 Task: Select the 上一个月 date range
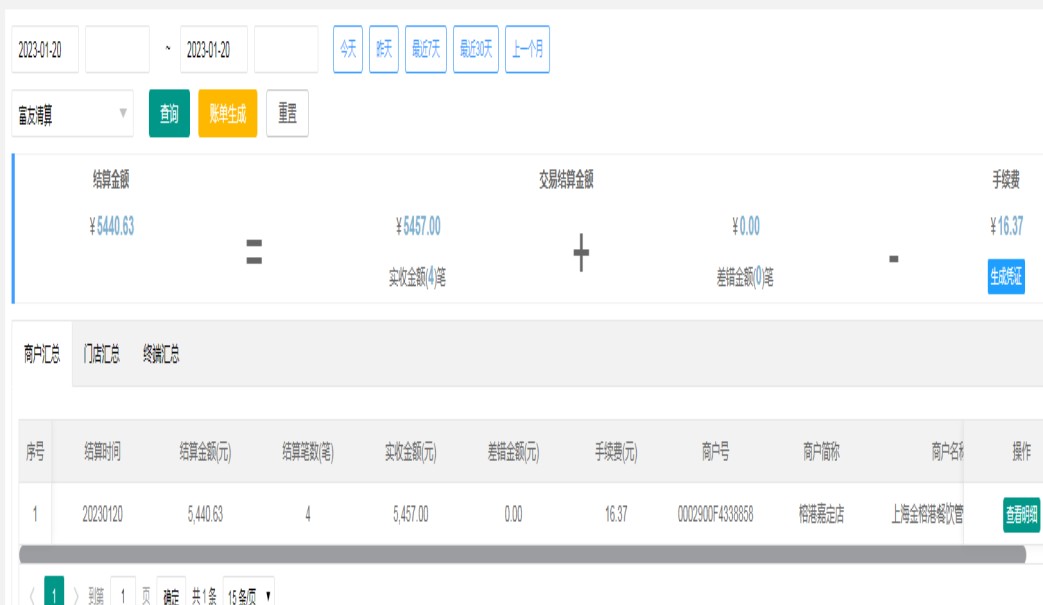(527, 50)
